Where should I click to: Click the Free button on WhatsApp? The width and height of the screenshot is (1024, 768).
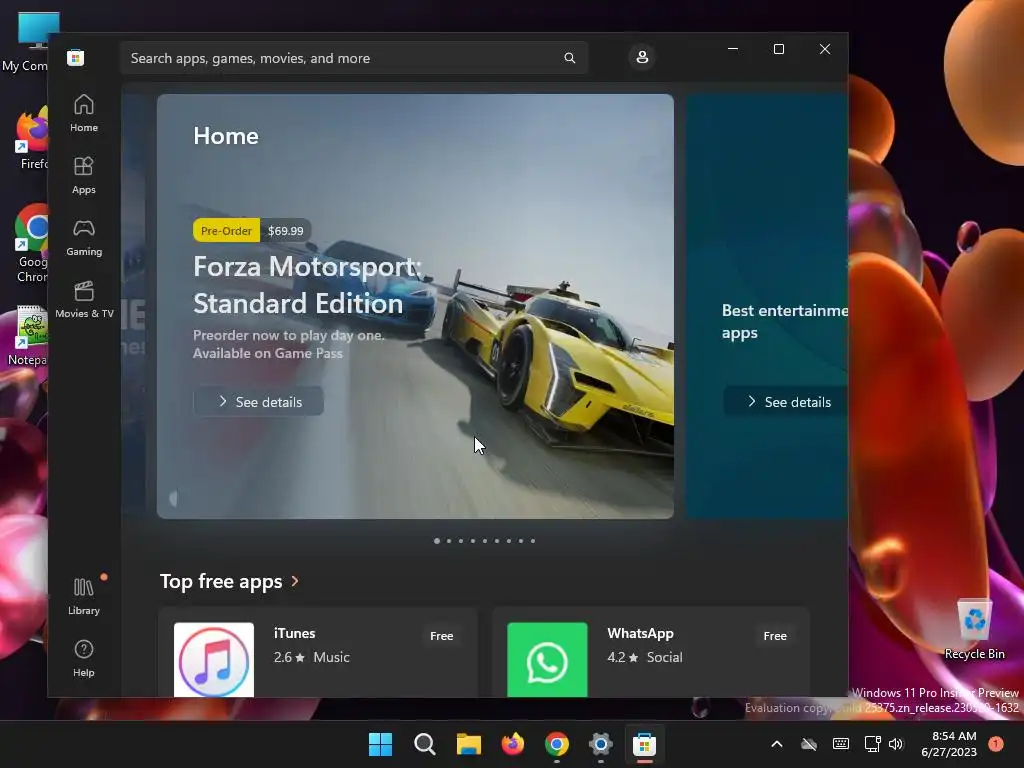(775, 635)
